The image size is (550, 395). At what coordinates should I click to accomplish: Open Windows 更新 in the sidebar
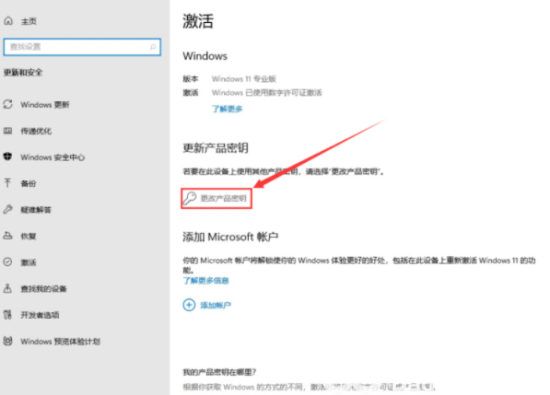45,105
